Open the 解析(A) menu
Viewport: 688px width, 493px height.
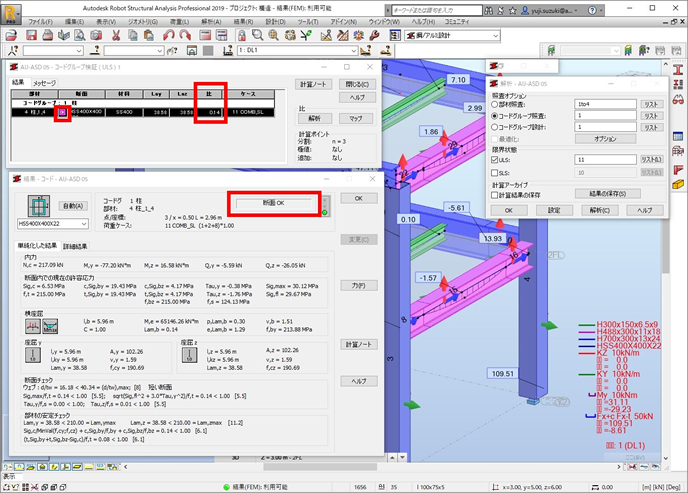pos(211,21)
